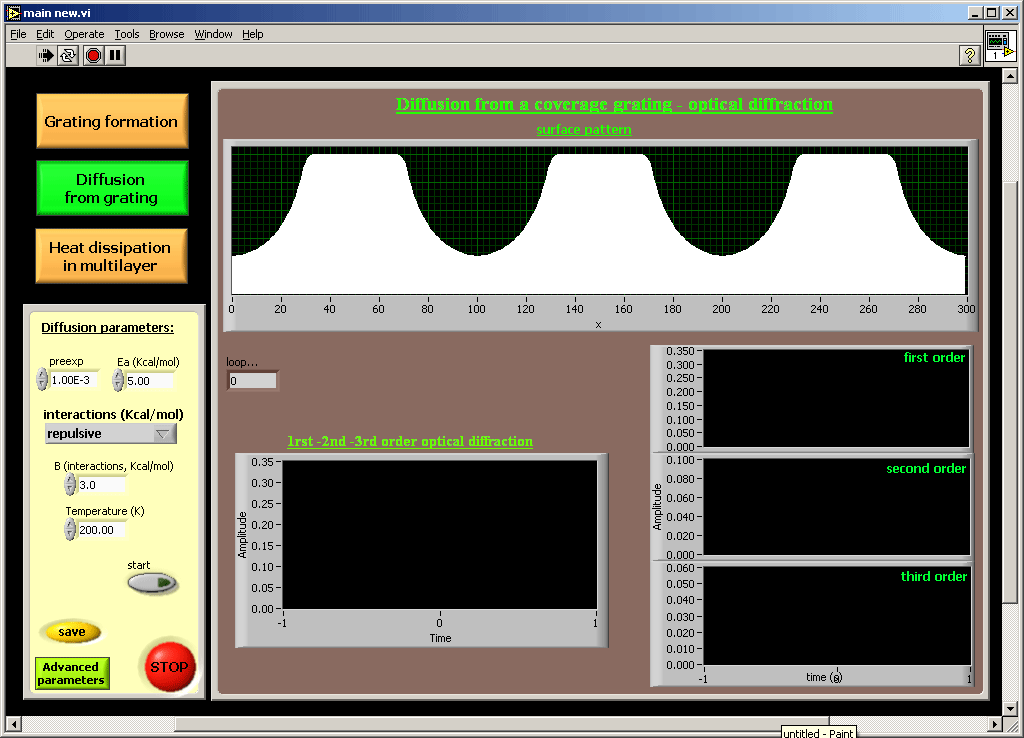Click the Pause toolbar icon
This screenshot has height=738, width=1024.
(x=116, y=56)
